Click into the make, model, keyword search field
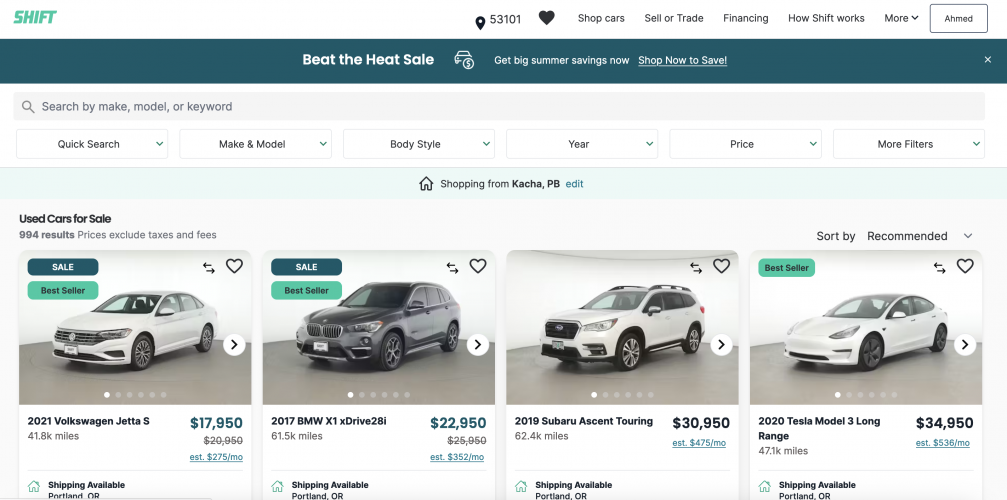 pyautogui.click(x=499, y=107)
